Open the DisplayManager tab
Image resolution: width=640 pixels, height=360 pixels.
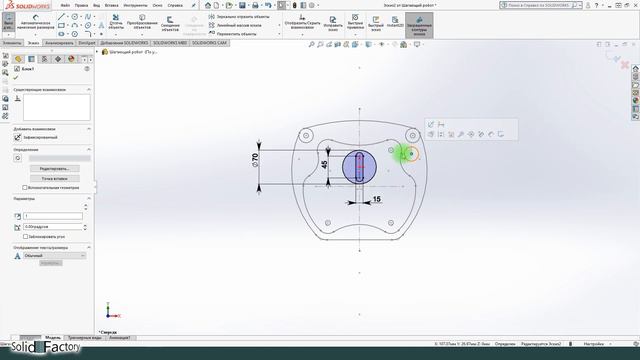[x=71, y=59]
